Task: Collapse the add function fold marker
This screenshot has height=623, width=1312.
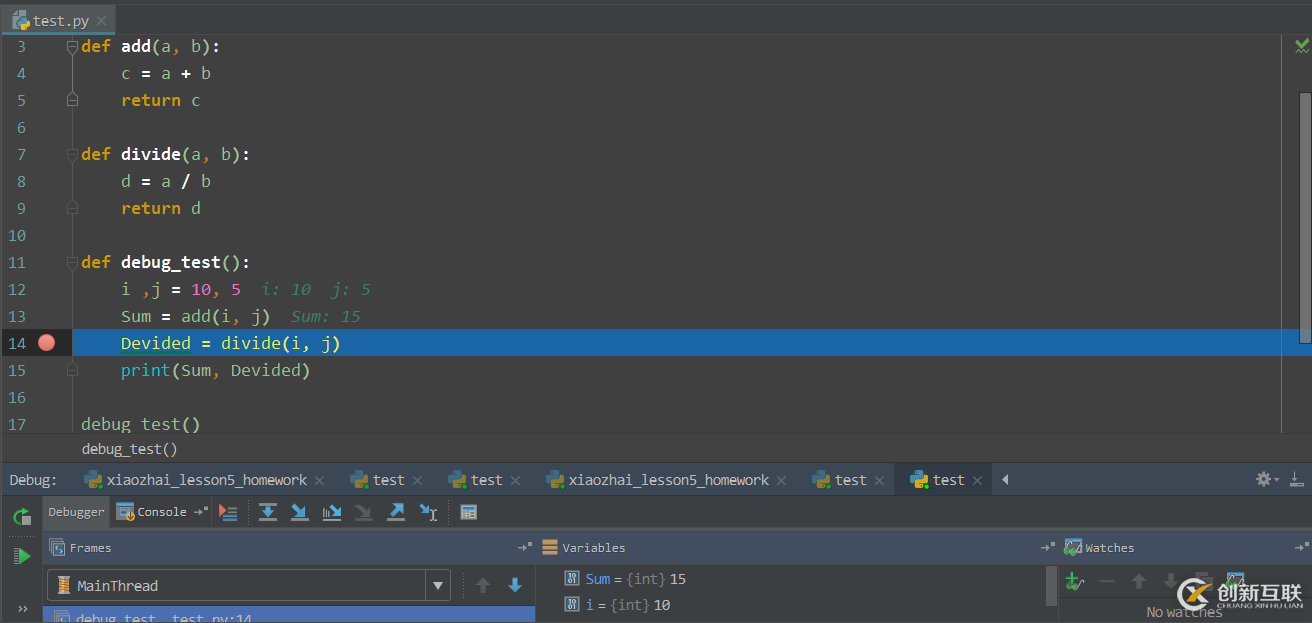Action: (x=72, y=46)
